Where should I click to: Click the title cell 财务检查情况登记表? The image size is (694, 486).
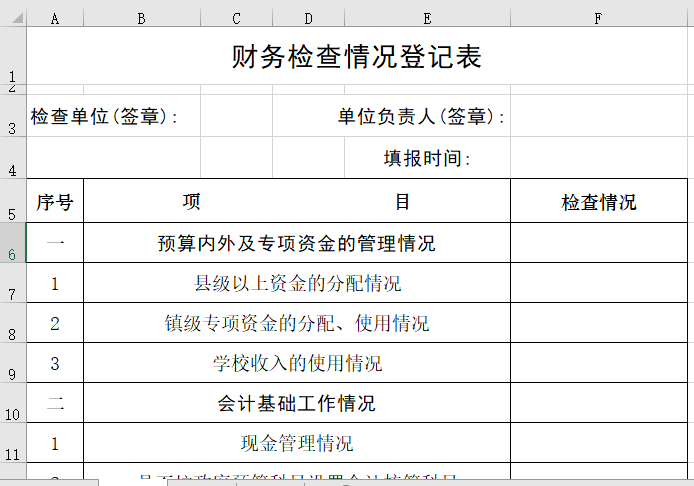tap(357, 57)
